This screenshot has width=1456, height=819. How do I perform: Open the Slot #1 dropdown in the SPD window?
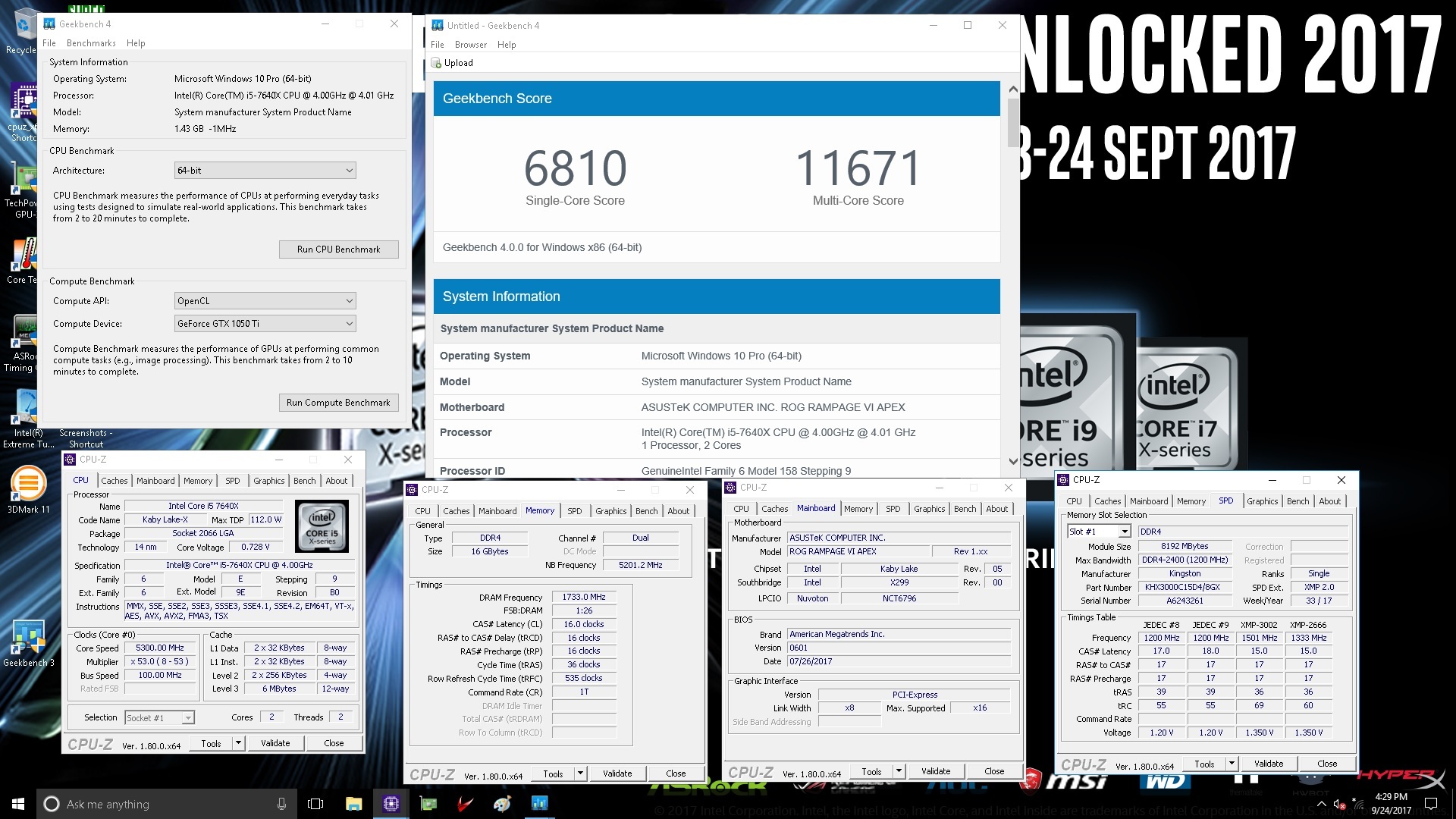(1099, 532)
